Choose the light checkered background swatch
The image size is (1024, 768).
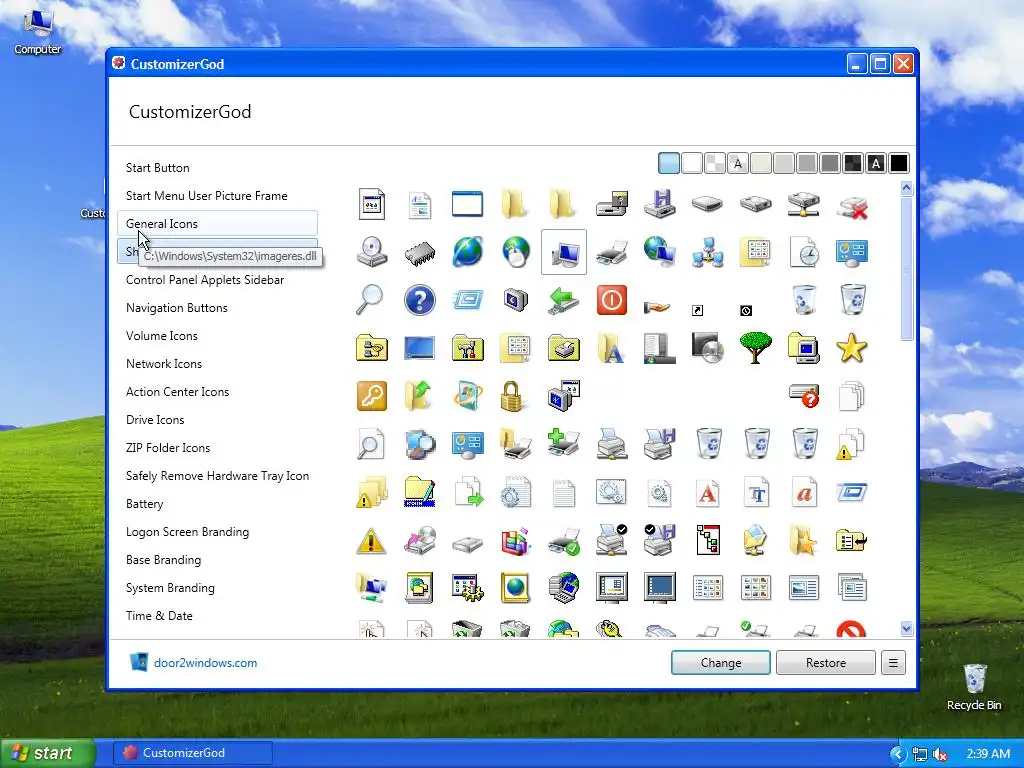pos(714,163)
